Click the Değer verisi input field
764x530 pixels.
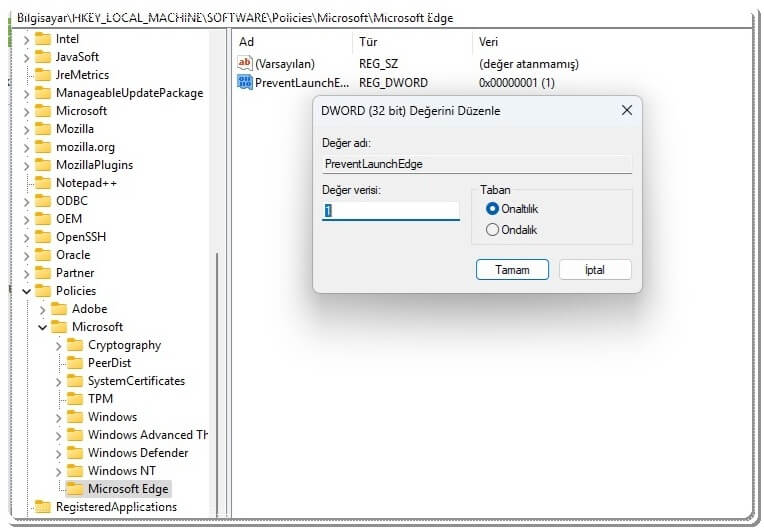coord(390,211)
